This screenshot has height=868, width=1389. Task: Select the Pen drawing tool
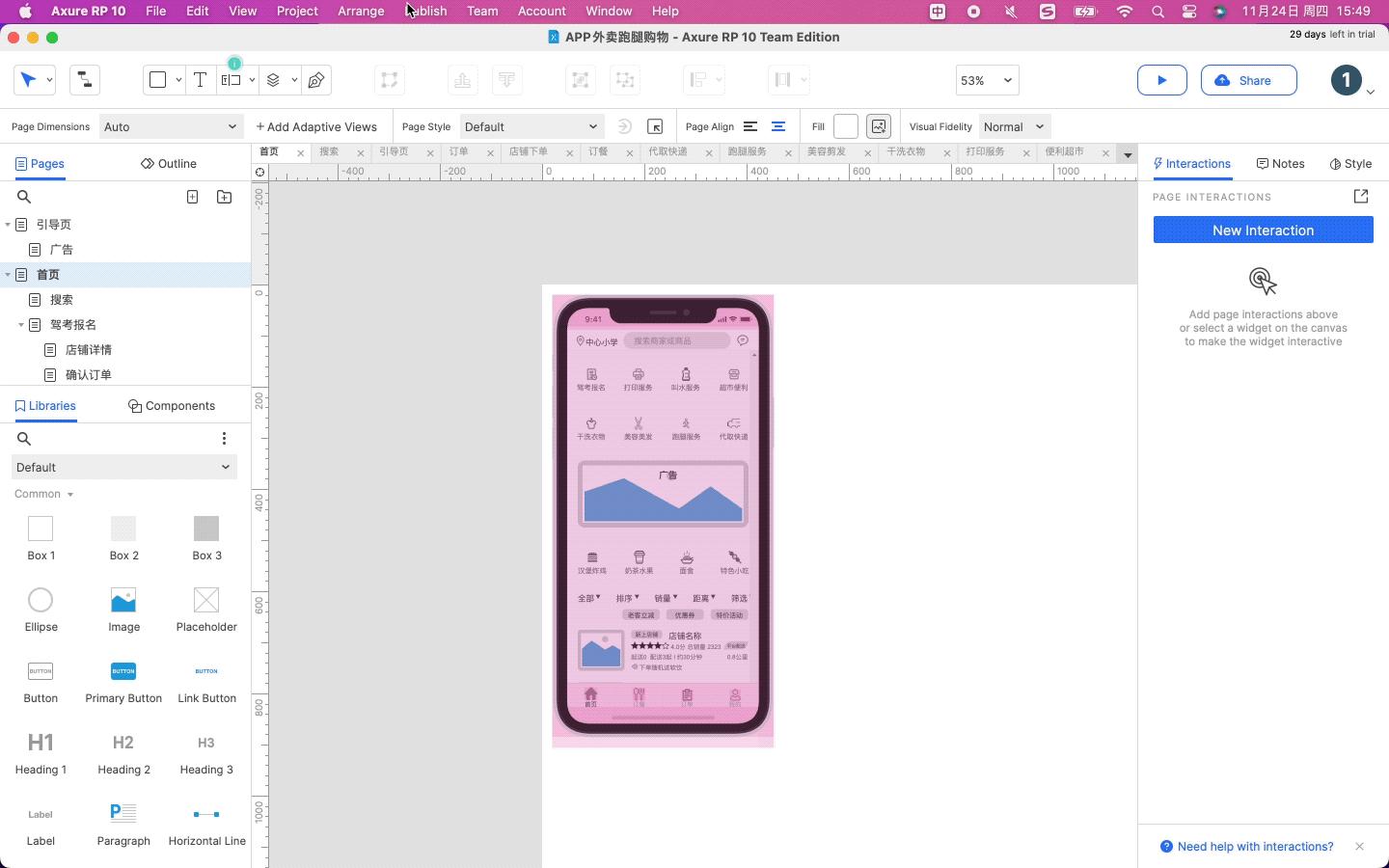[316, 80]
